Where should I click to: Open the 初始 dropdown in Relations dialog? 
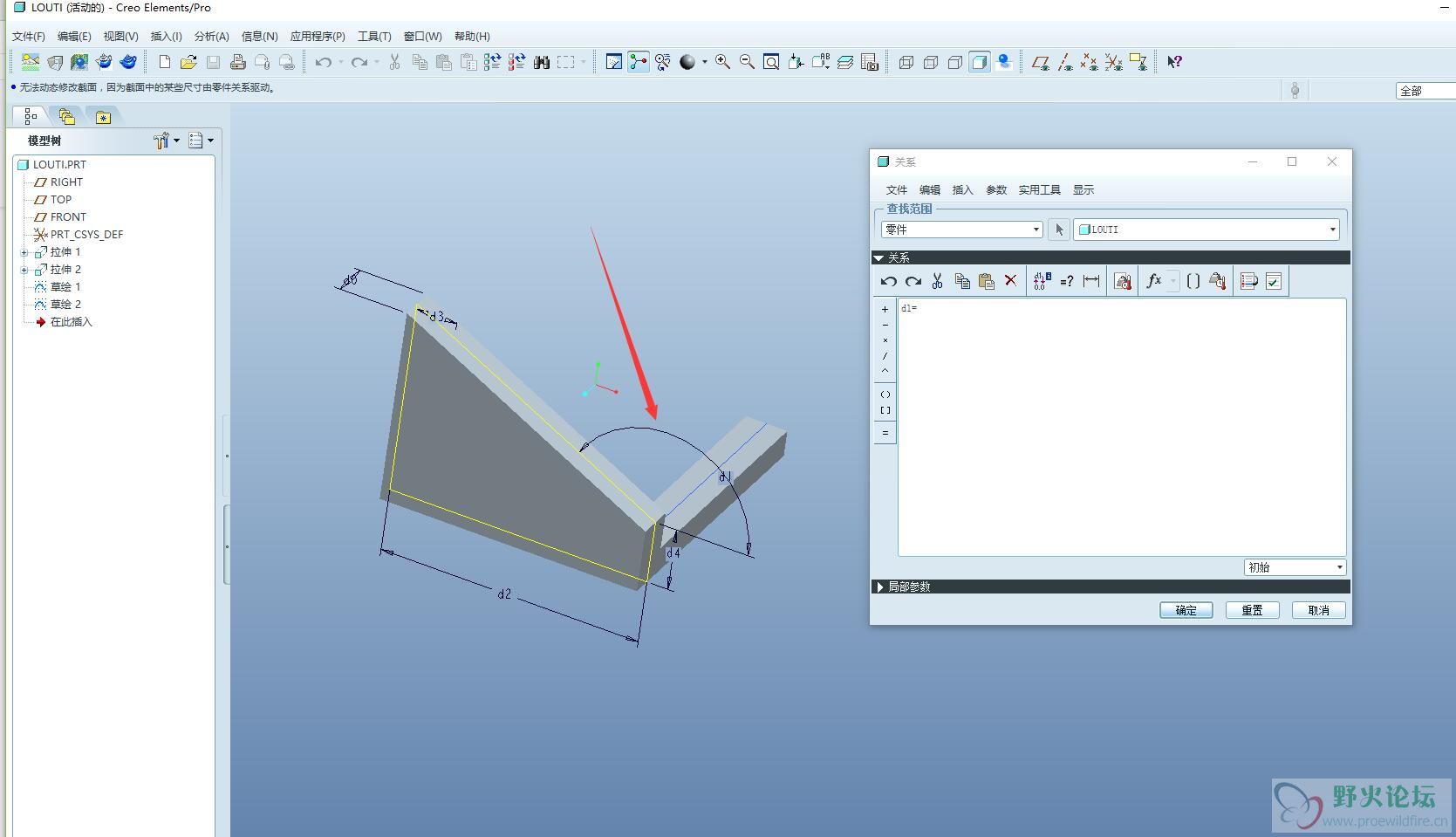tap(1295, 567)
